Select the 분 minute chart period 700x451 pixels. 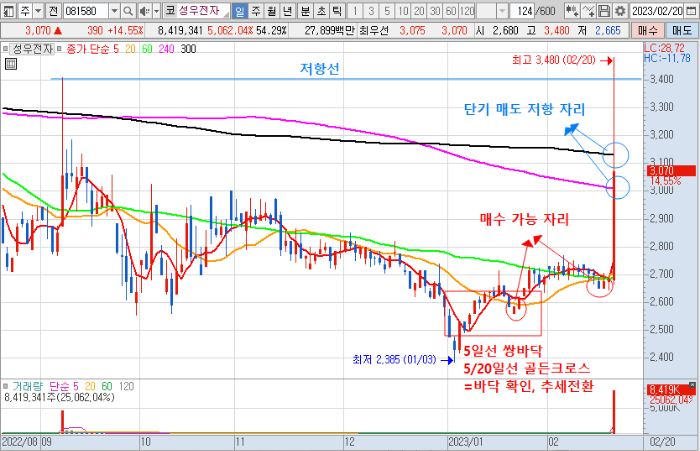click(305, 11)
